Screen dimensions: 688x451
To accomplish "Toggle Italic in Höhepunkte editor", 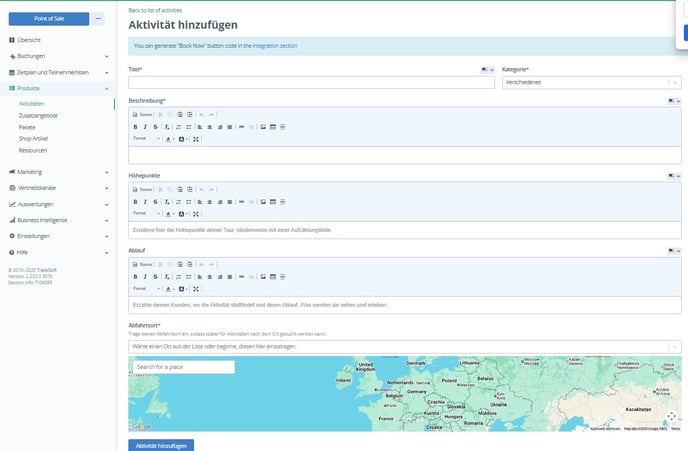I will [145, 202].
